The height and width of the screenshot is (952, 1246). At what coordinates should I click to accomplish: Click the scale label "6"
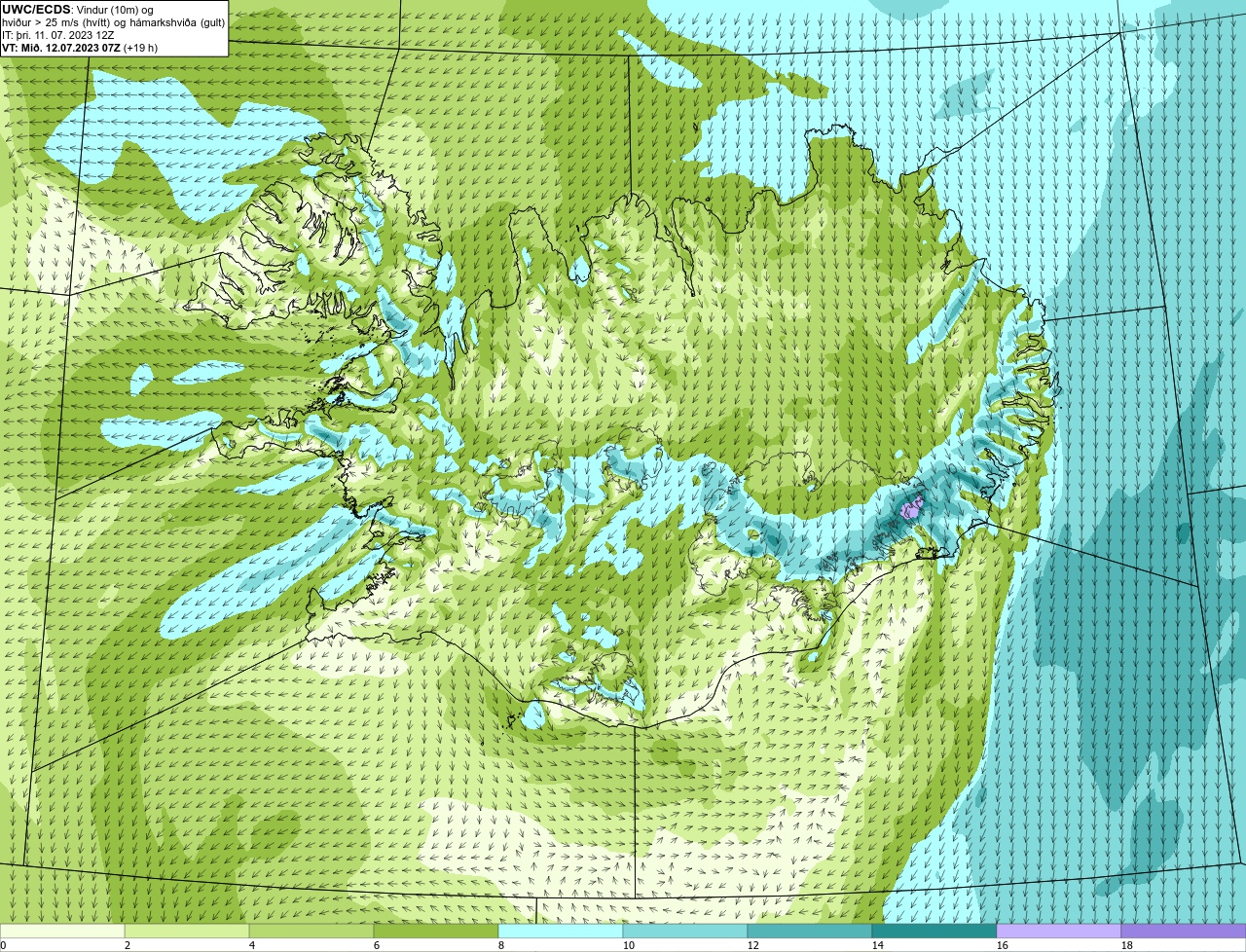click(x=377, y=945)
